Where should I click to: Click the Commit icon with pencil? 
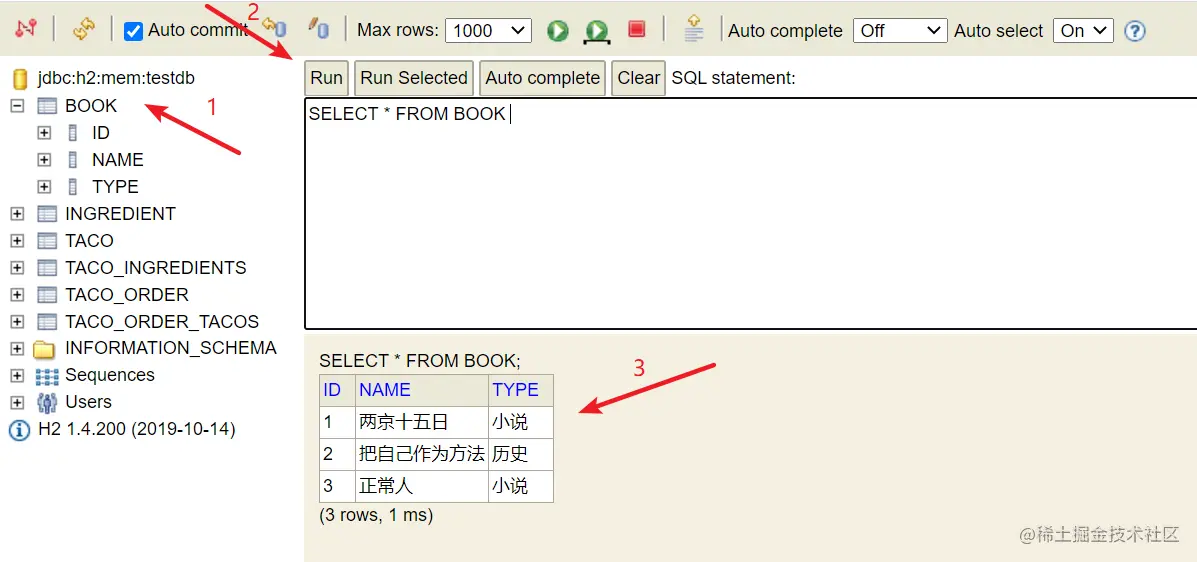coord(318,29)
